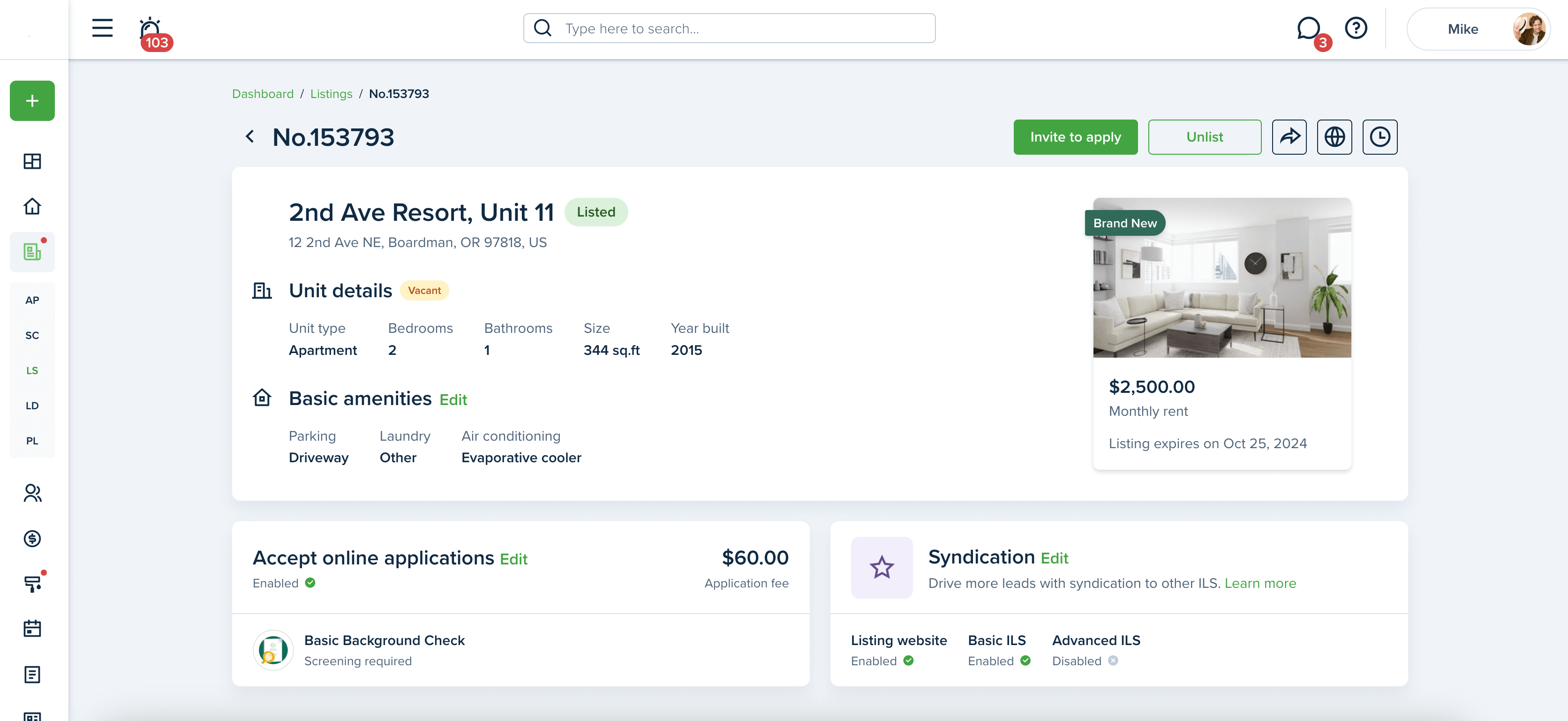
Task: Open the help question mark icon
Action: tap(1356, 28)
